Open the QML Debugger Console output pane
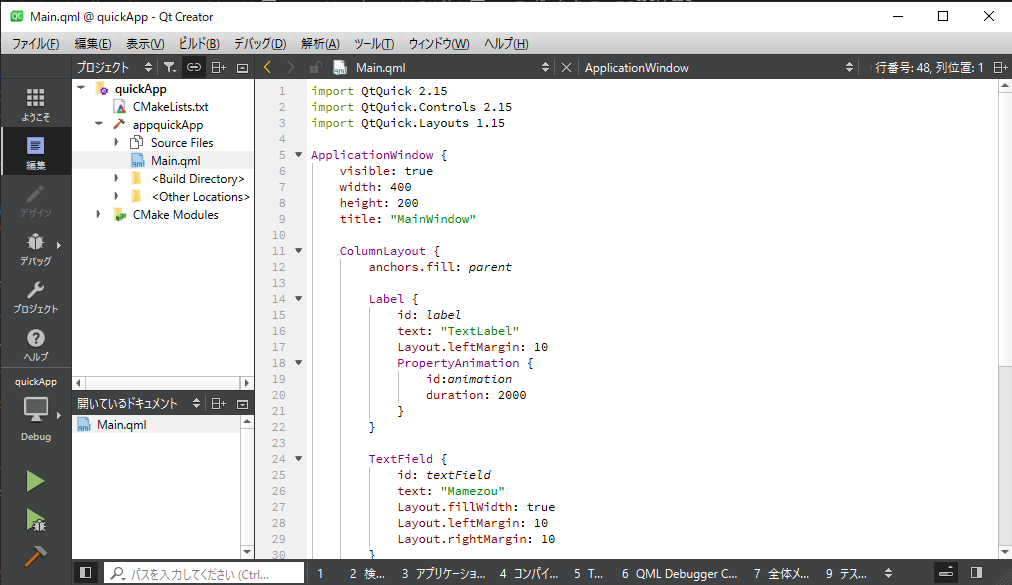Viewport: 1012px width, 585px height. [679, 574]
